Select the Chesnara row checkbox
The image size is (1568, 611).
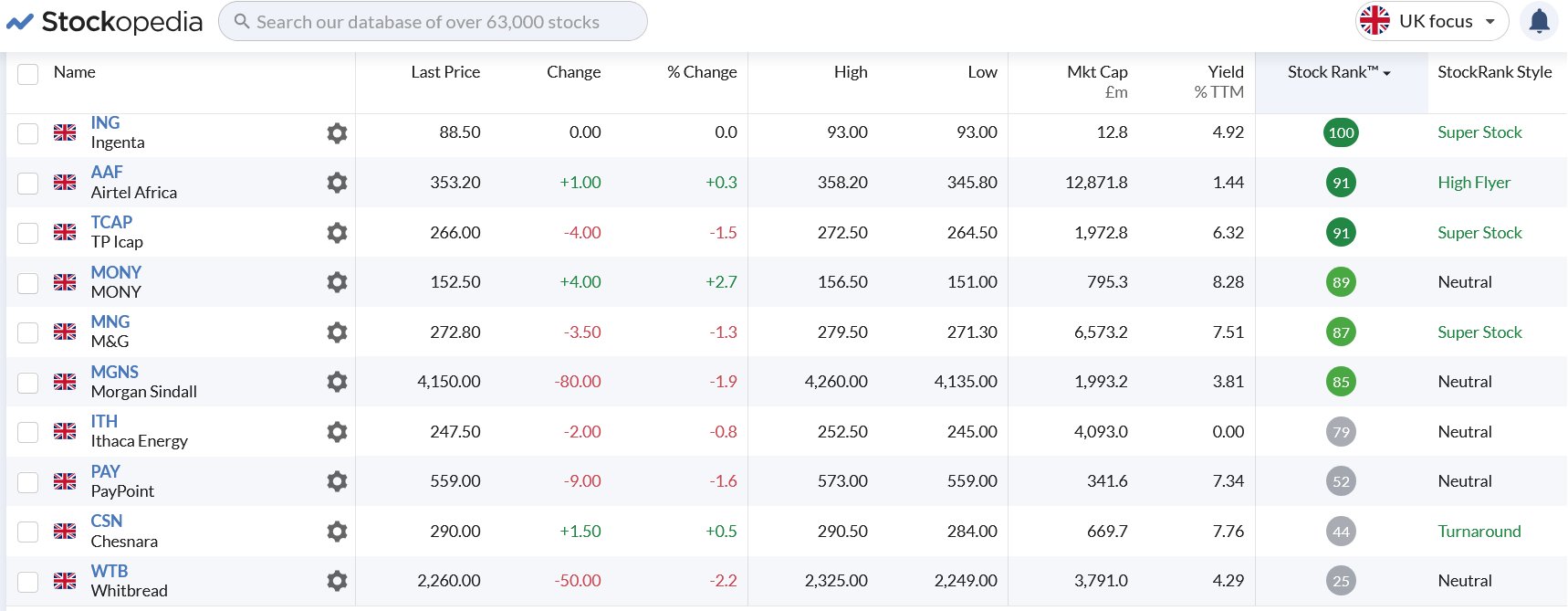coord(28,532)
